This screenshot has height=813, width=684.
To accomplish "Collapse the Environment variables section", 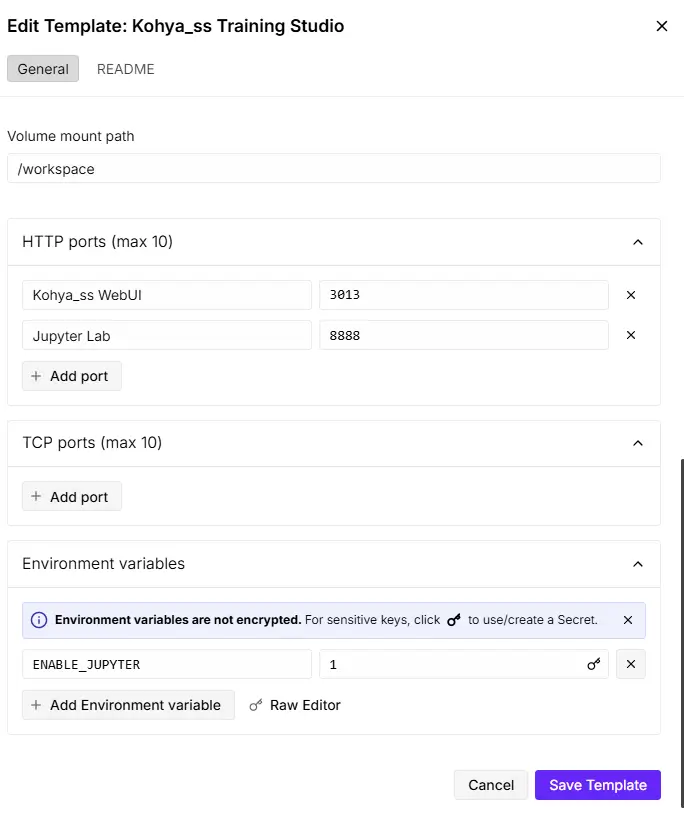I will coord(638,564).
